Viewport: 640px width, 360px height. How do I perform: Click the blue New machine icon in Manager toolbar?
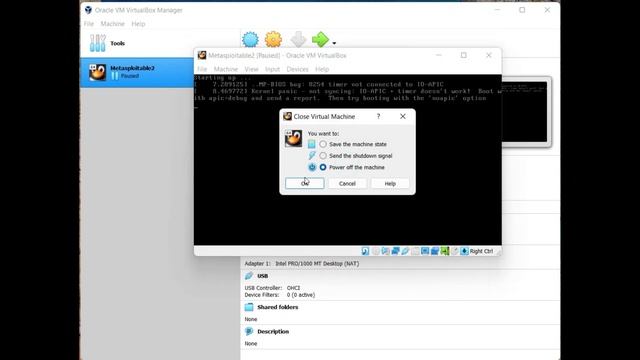click(250, 39)
